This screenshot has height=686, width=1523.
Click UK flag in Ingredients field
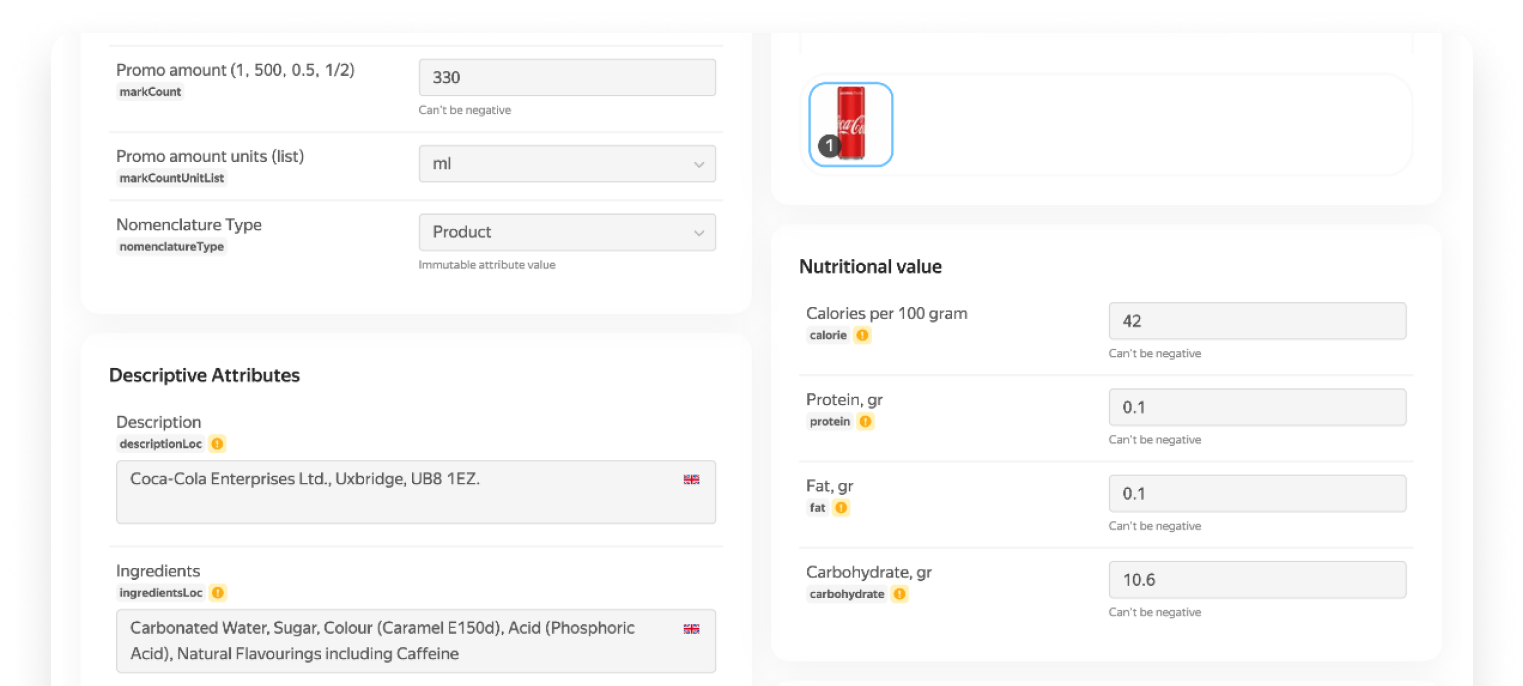pyautogui.click(x=691, y=629)
